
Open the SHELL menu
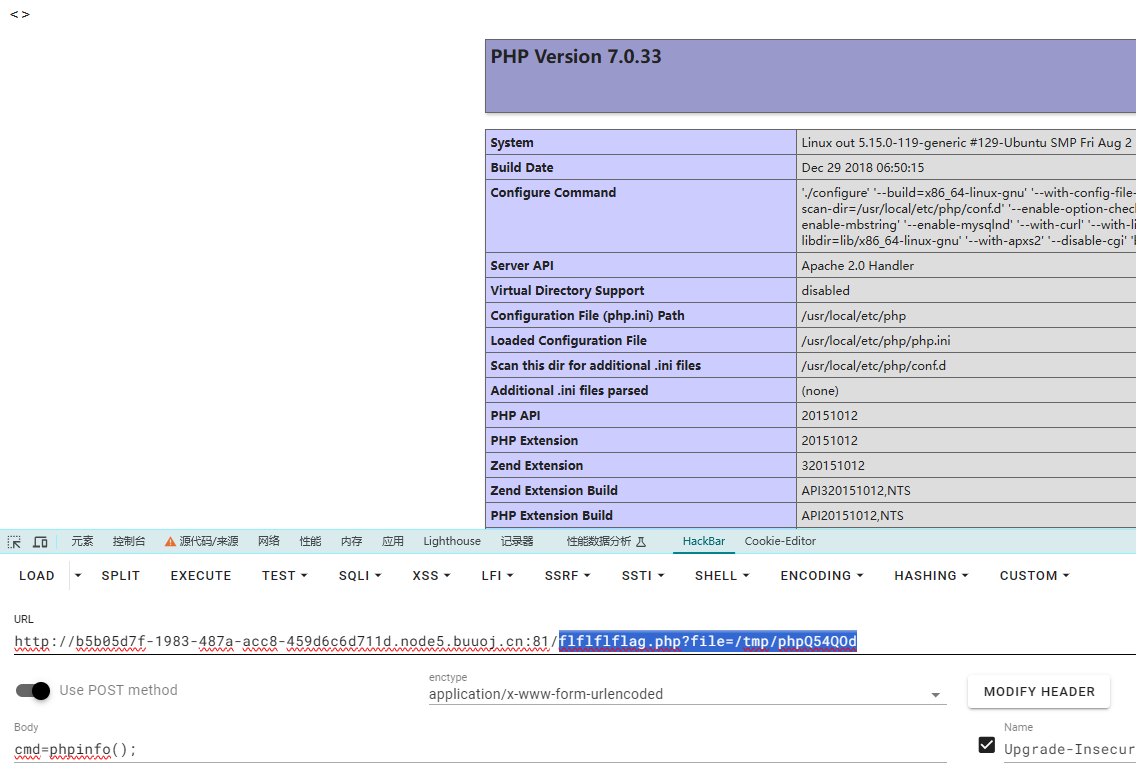(x=722, y=576)
